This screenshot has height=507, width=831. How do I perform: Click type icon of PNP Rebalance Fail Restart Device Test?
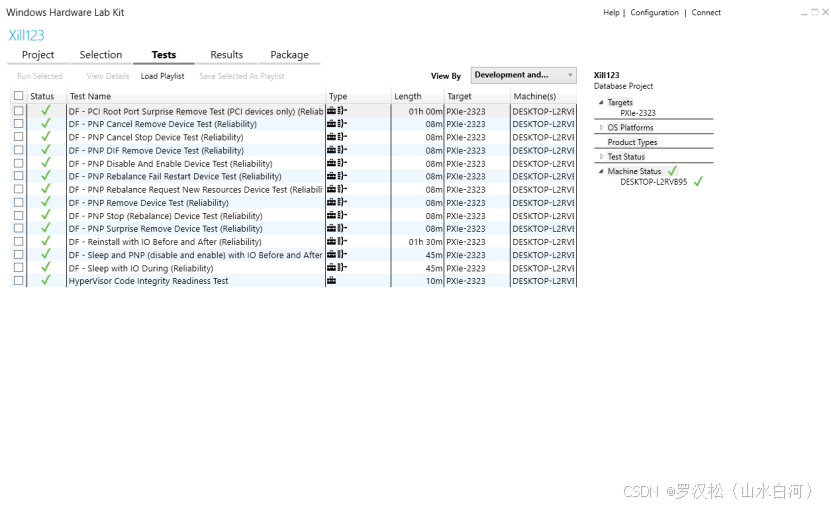tap(337, 176)
